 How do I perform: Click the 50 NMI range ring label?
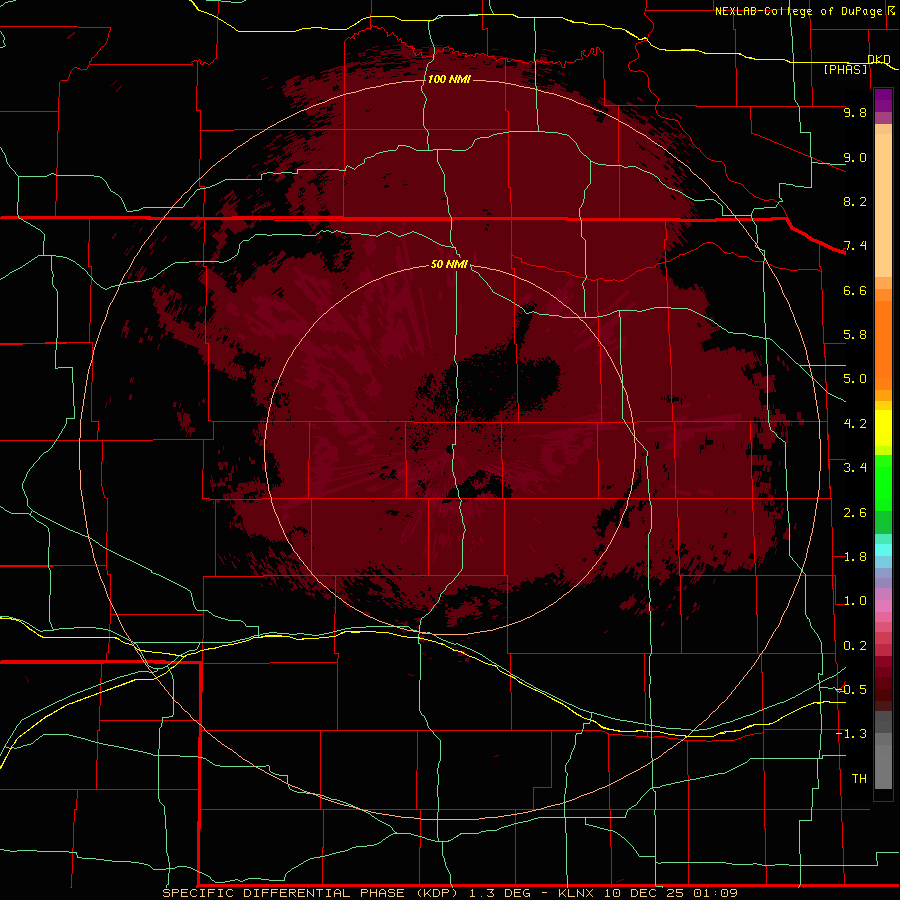(x=449, y=264)
